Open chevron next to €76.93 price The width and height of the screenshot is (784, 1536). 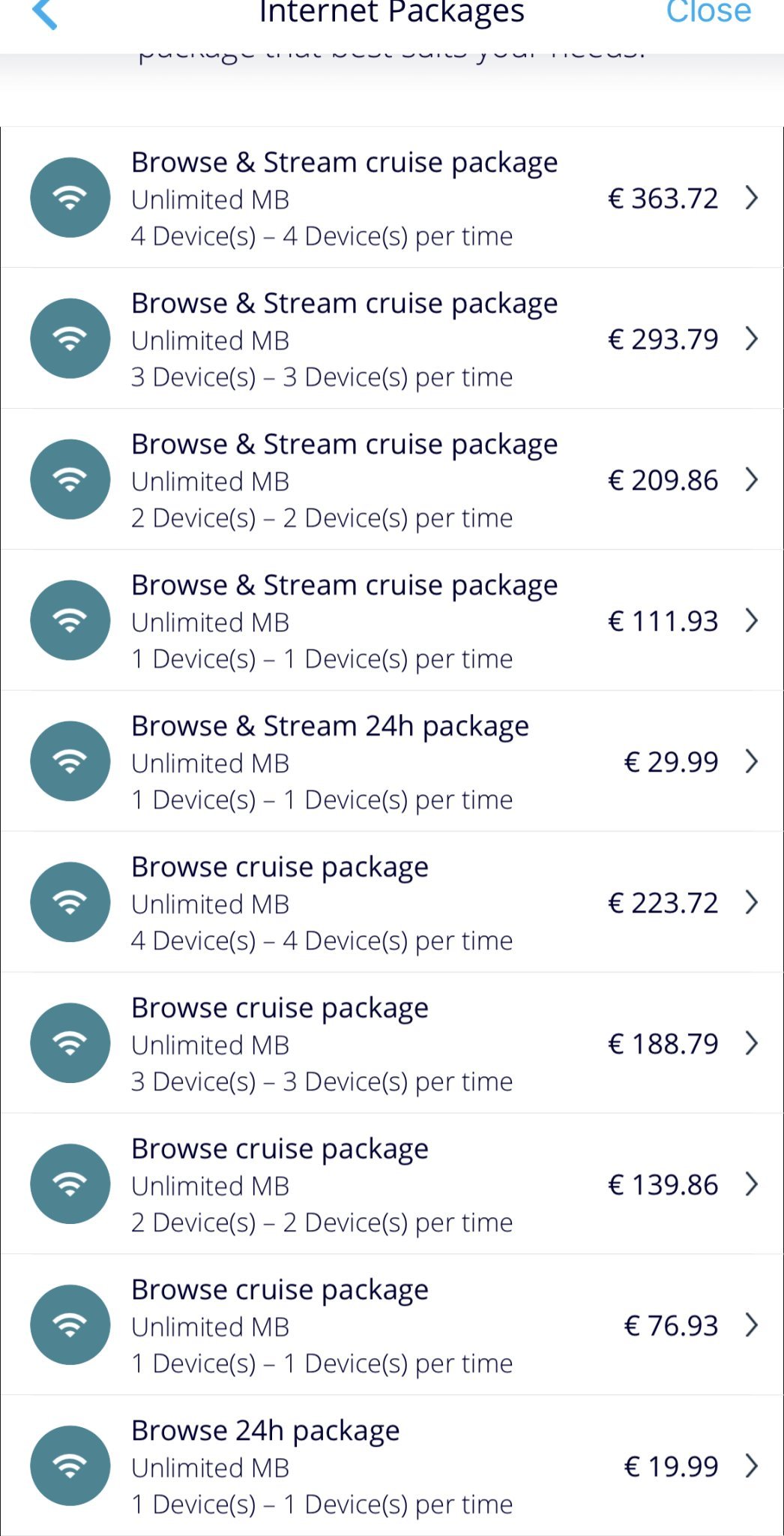752,1325
